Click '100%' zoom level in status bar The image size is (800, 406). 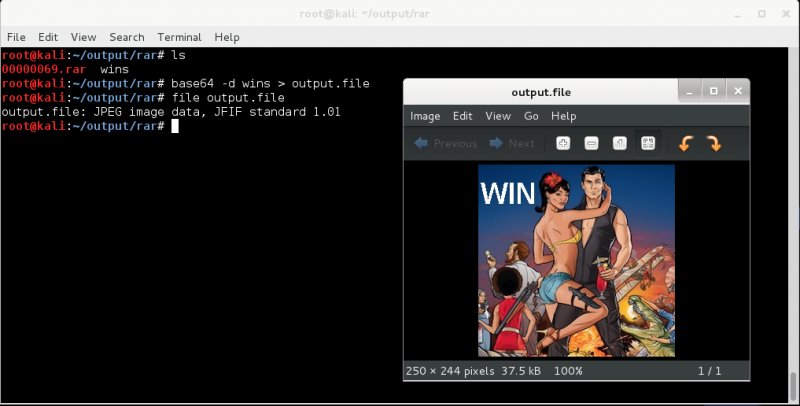coord(568,371)
